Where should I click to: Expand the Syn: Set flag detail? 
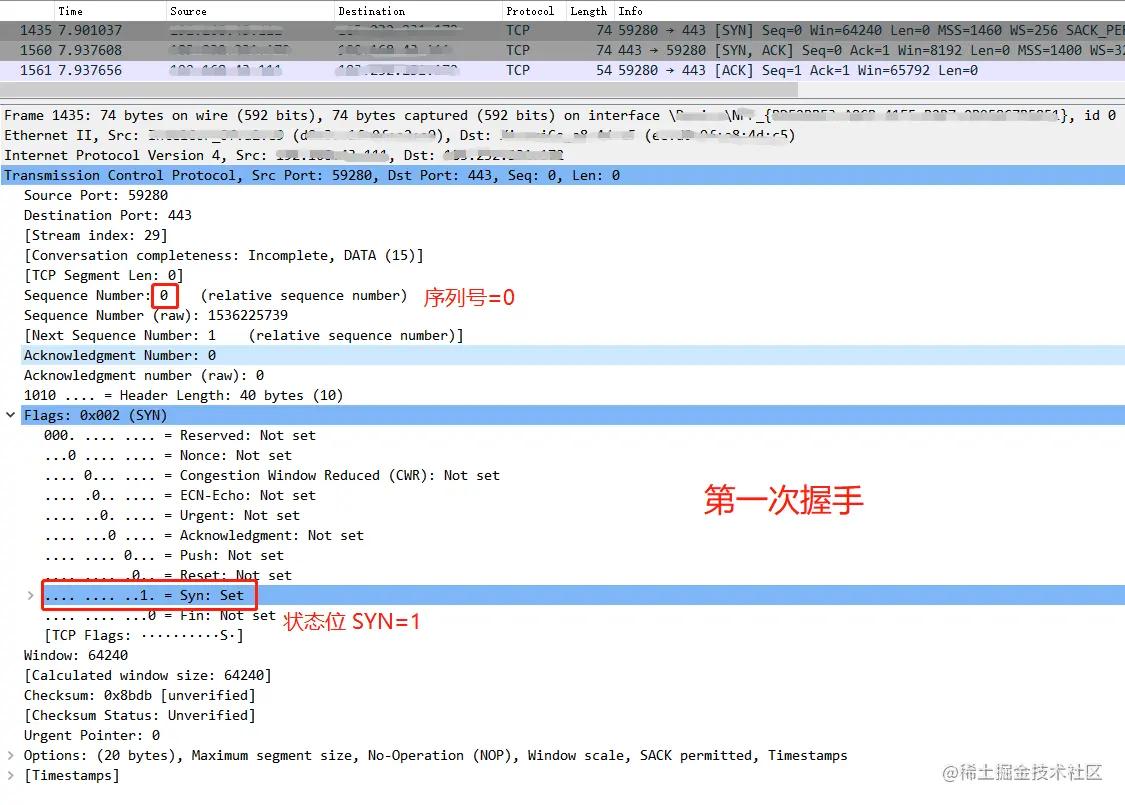[x=30, y=595]
